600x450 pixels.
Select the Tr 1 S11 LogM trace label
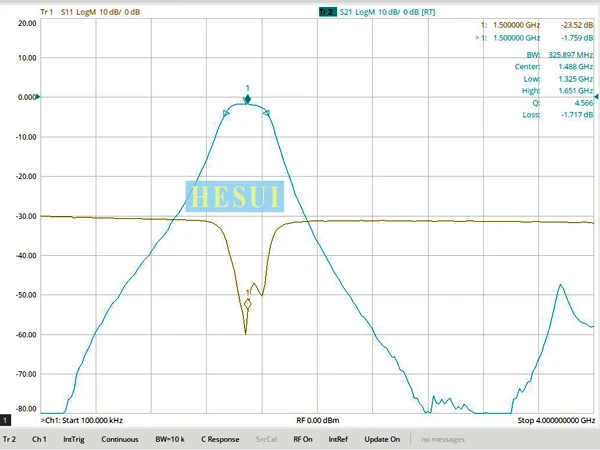coord(90,12)
